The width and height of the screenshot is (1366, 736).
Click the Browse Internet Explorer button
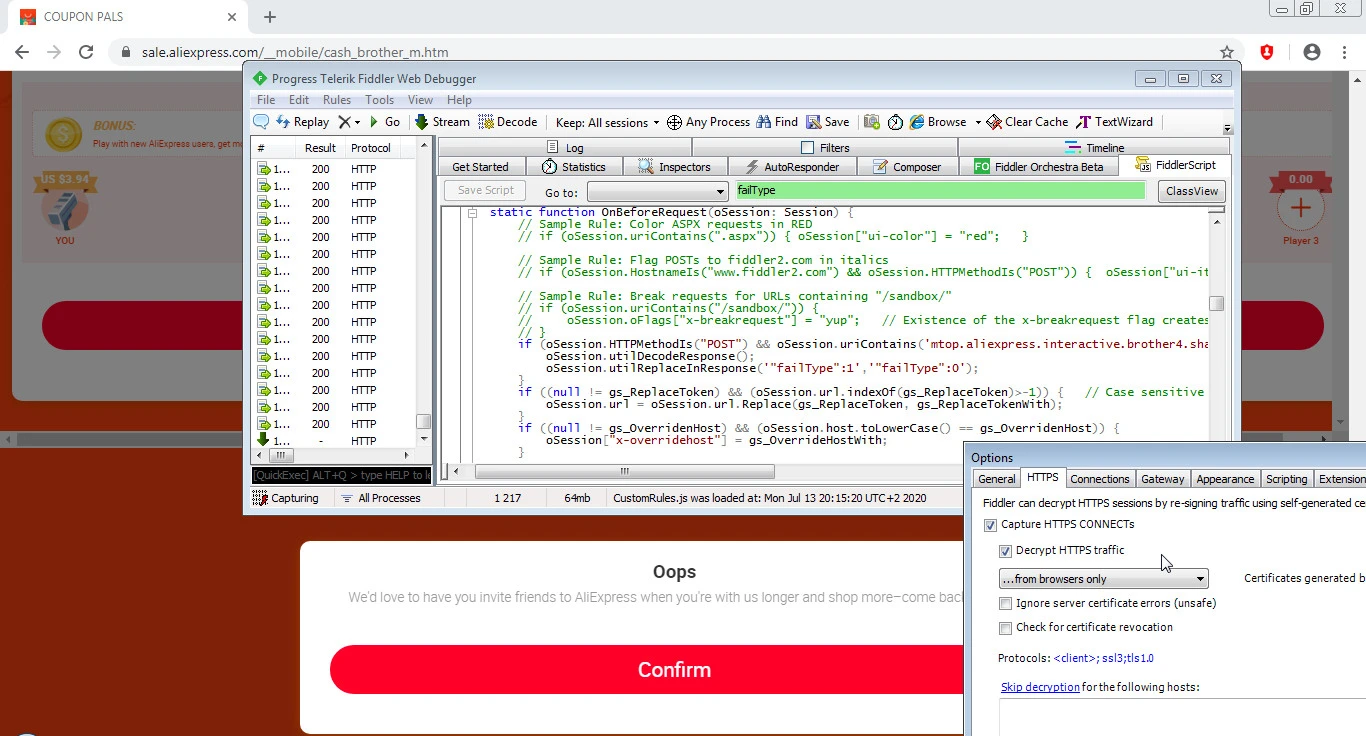[x=938, y=122]
